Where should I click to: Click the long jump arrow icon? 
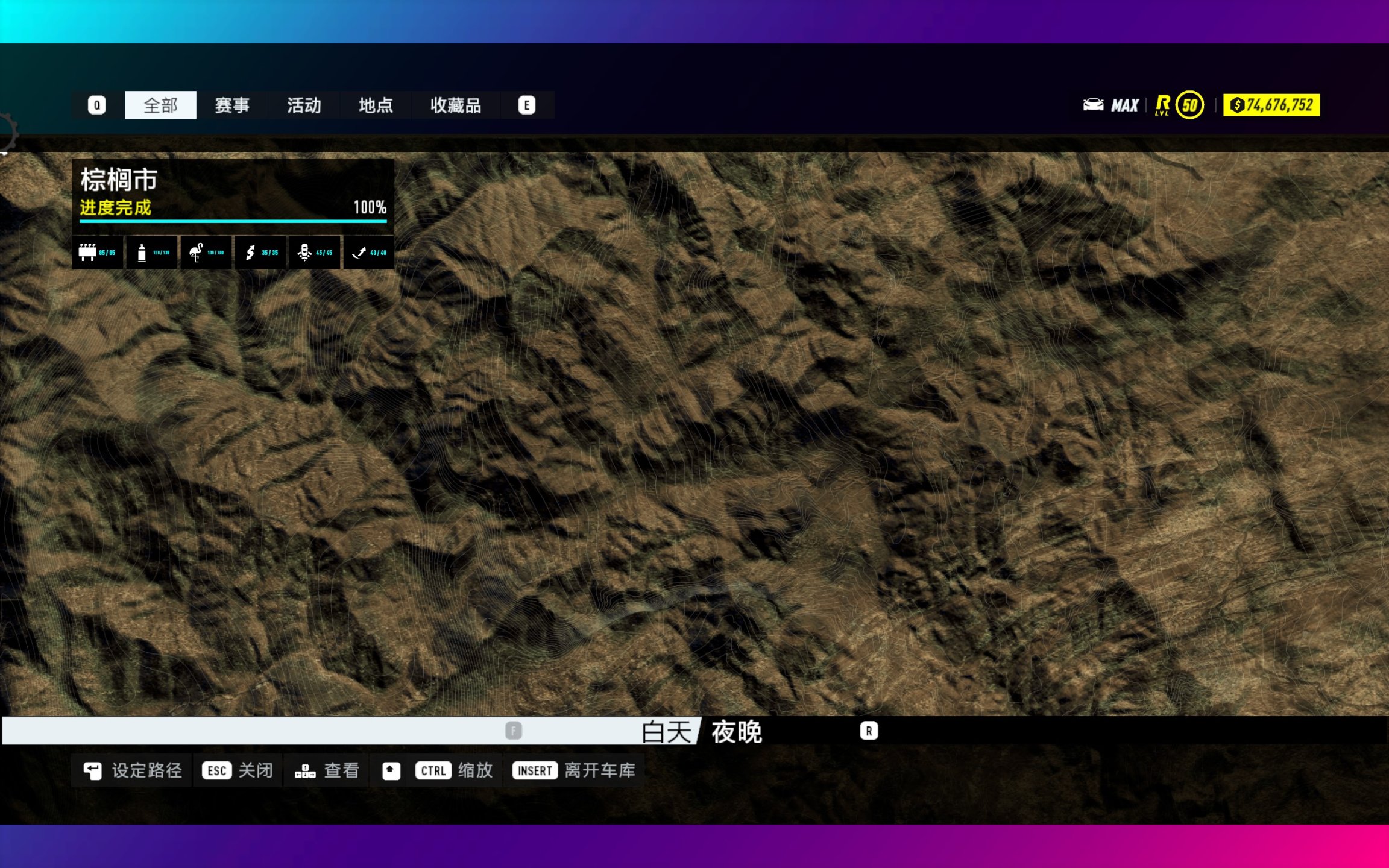coord(359,253)
